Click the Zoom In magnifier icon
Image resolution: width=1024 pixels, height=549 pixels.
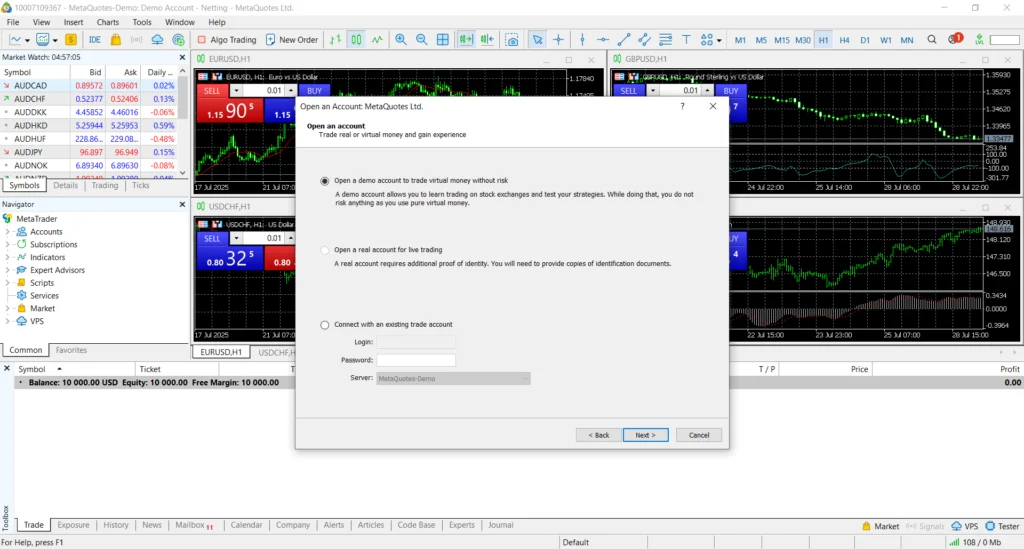[401, 40]
